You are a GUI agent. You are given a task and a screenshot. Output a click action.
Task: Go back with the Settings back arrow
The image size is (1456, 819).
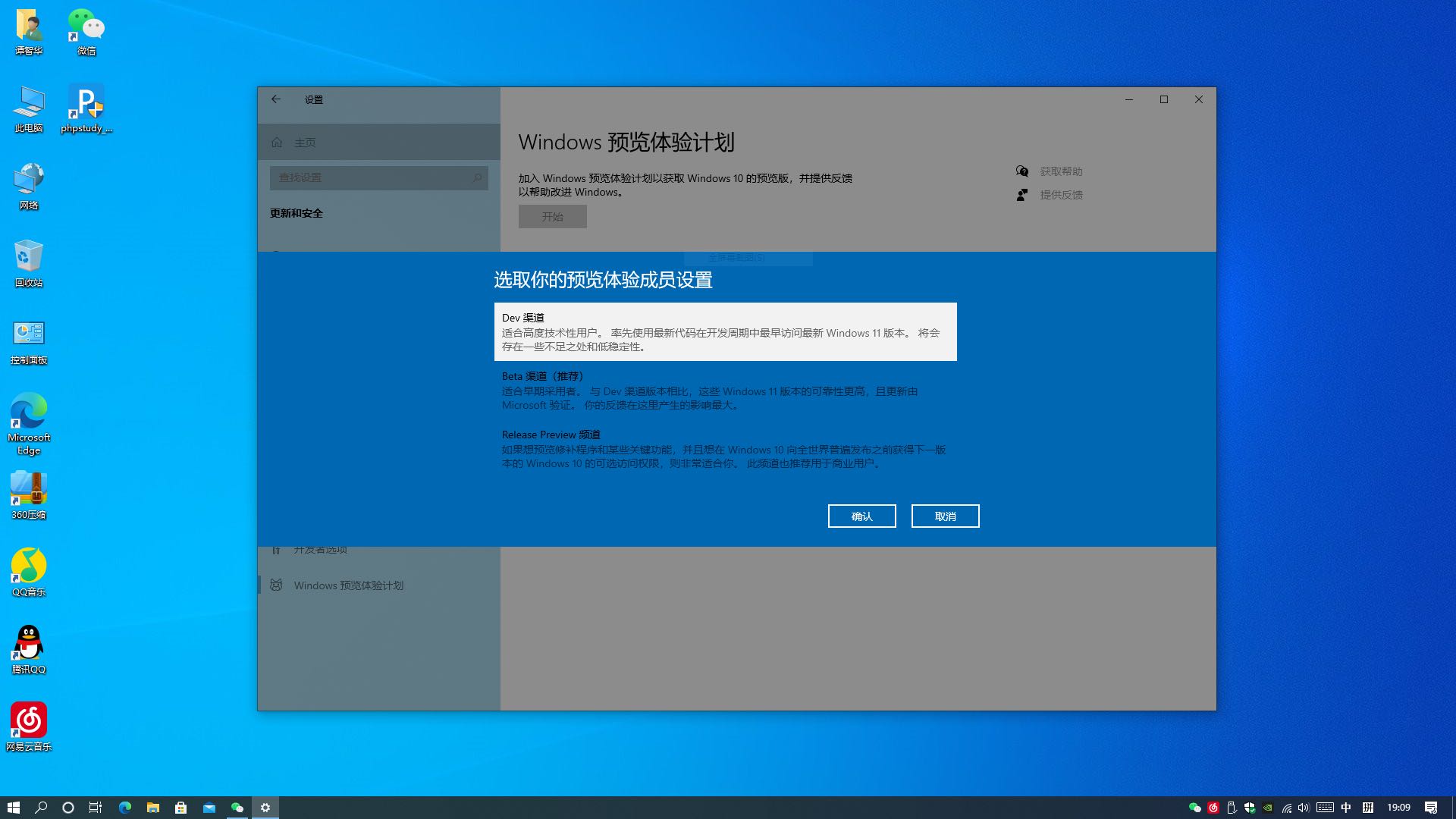coord(276,99)
